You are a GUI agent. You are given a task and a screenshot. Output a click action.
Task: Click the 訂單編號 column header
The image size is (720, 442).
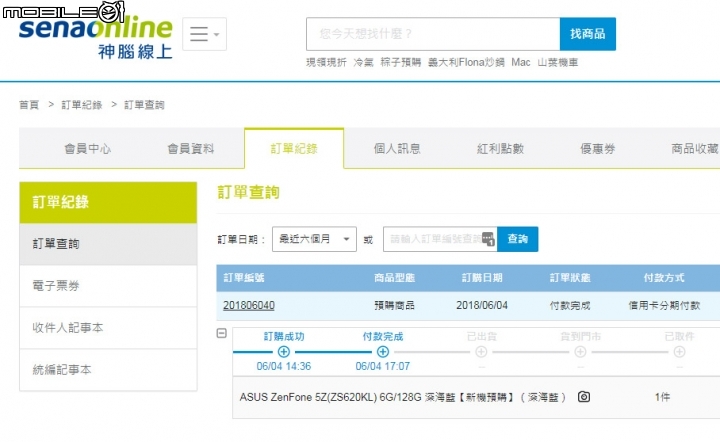244,278
